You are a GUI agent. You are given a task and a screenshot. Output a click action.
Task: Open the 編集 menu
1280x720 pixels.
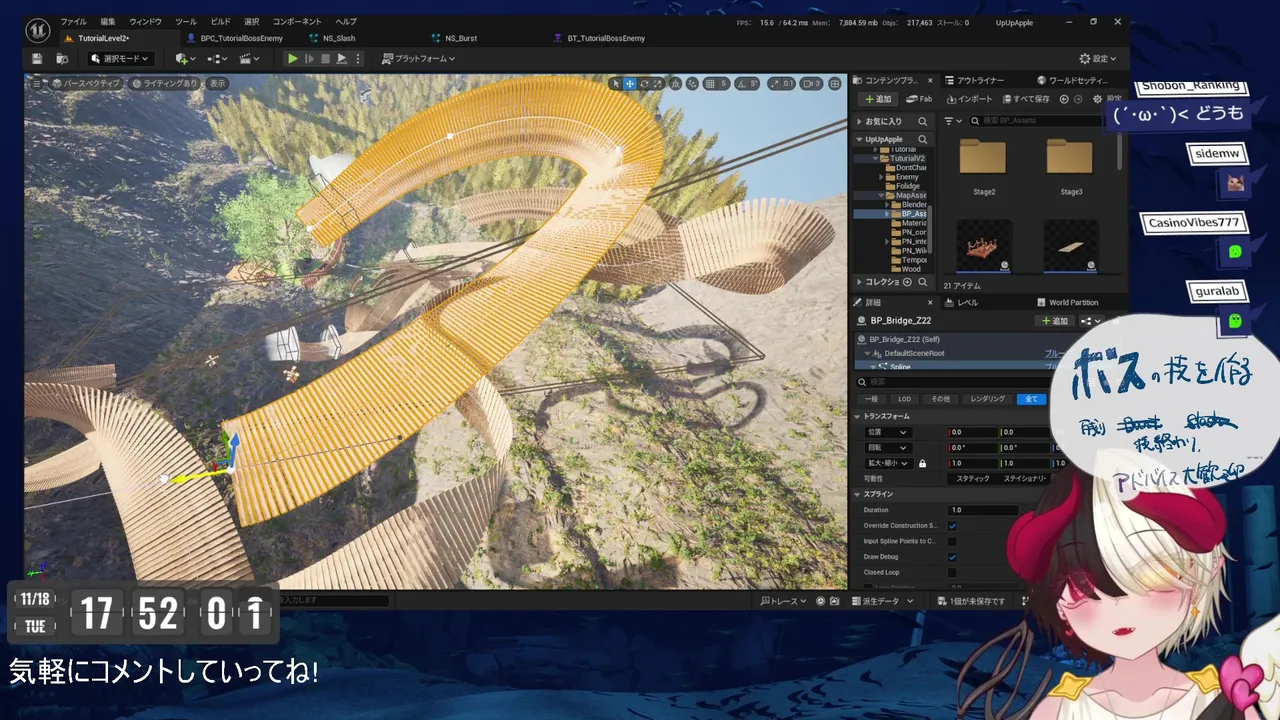click(108, 21)
